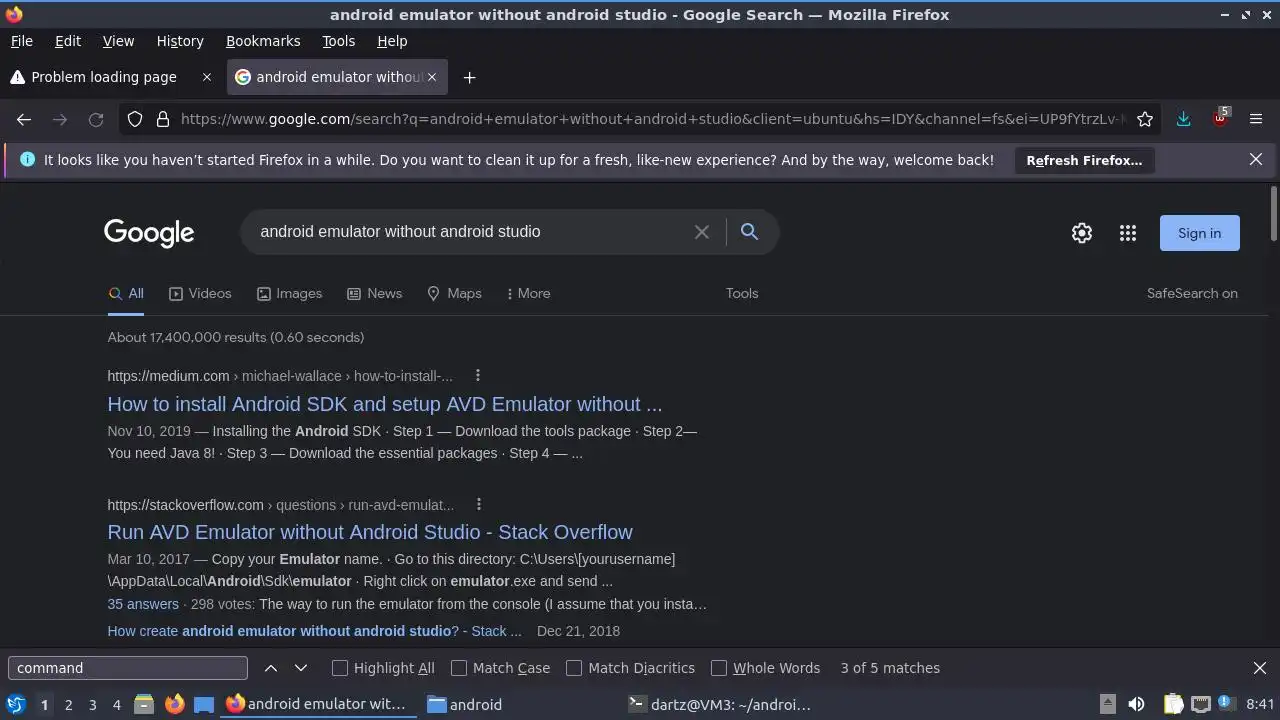Click the Google Sign in button
Screen dimensions: 1280x720
tap(1199, 233)
